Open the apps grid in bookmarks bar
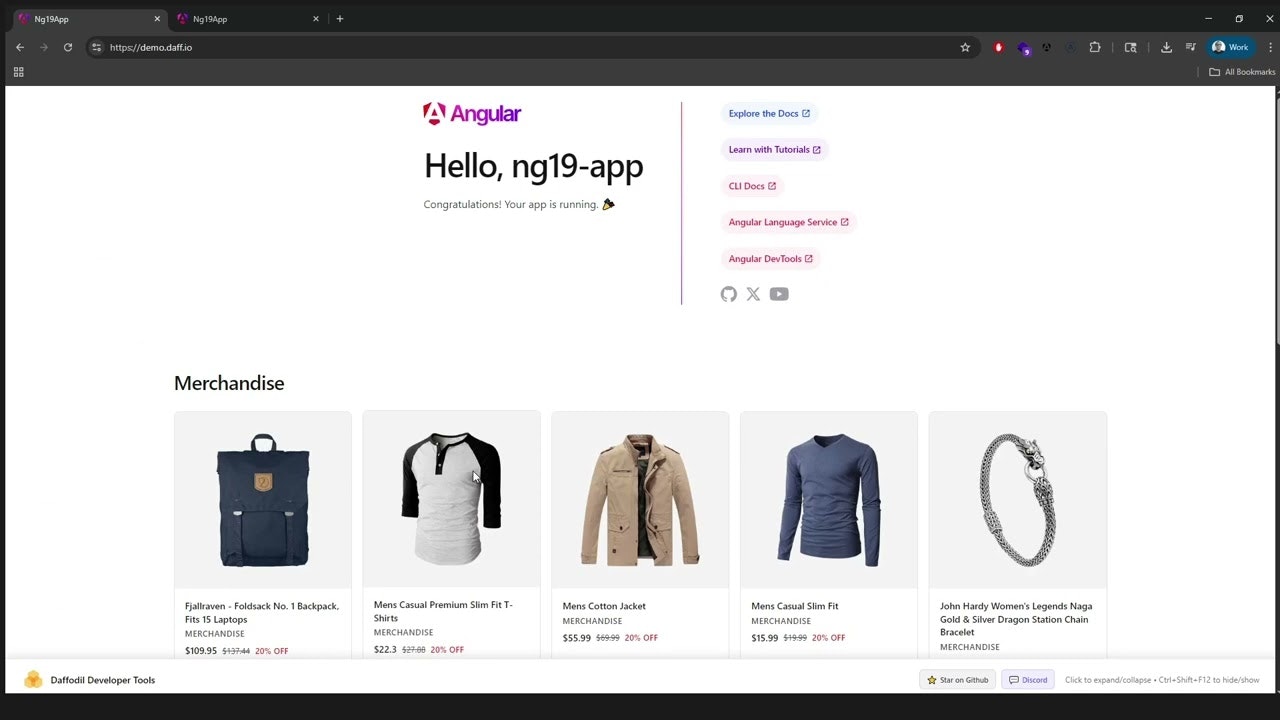 18,72
